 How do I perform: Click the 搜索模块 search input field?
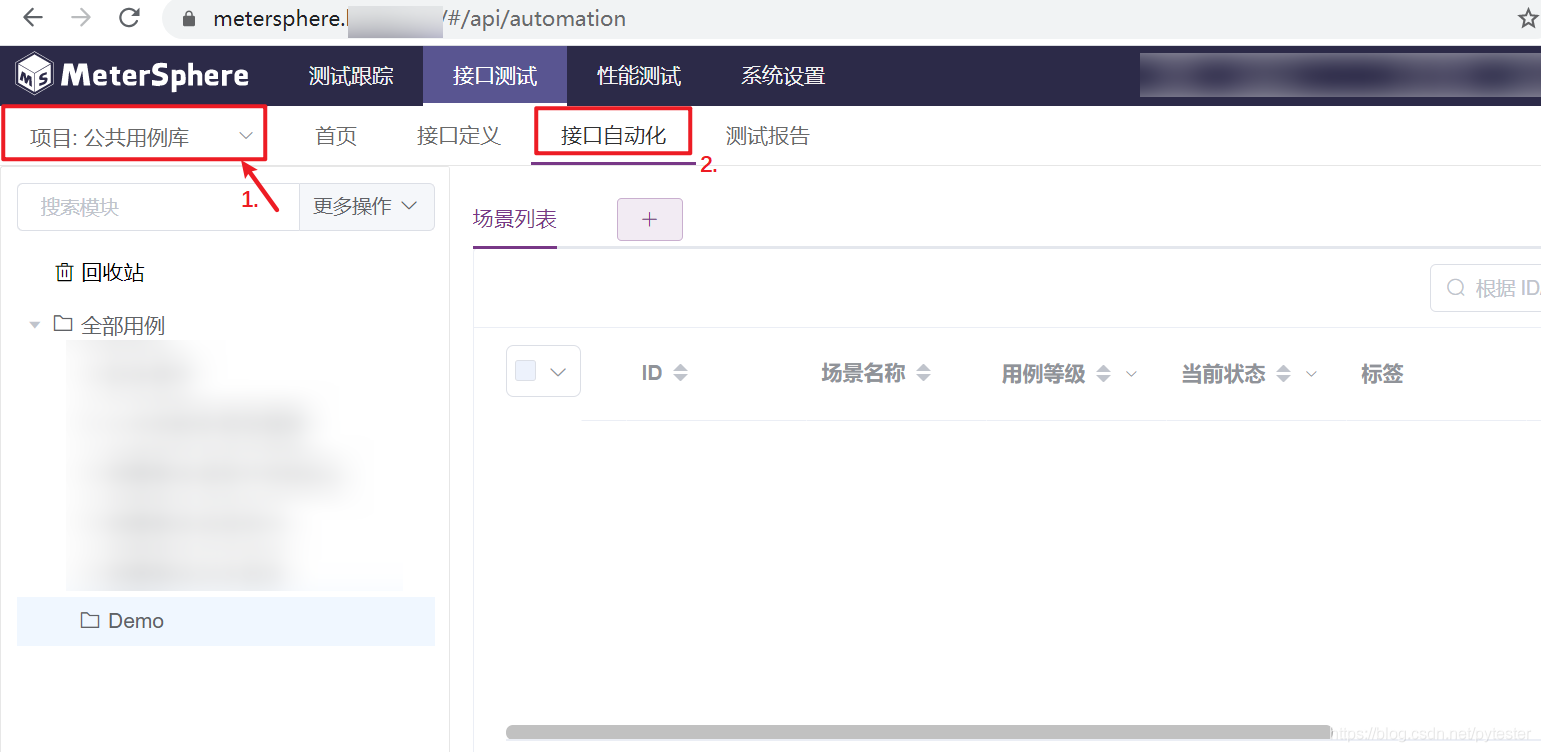(x=158, y=207)
